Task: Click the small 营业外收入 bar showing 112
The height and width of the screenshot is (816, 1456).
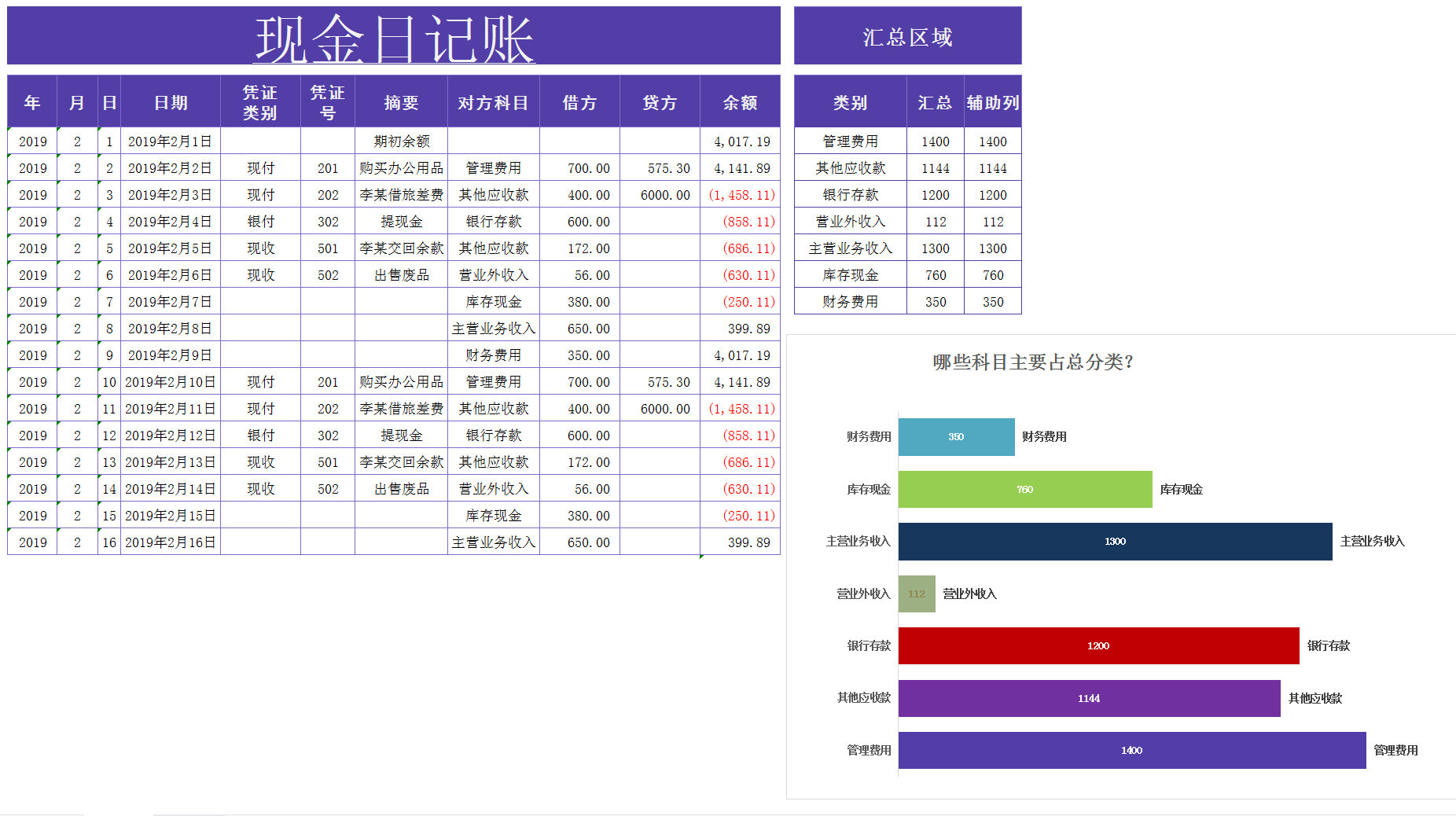Action: click(917, 594)
